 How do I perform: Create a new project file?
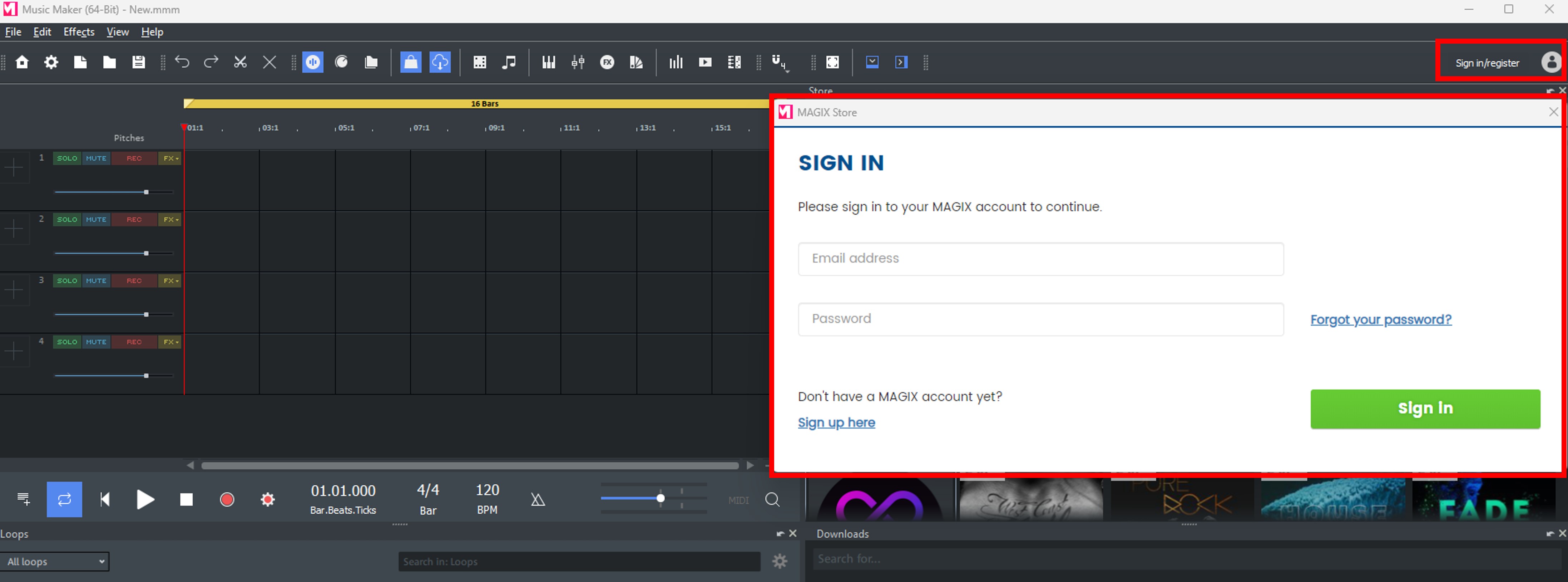click(80, 62)
